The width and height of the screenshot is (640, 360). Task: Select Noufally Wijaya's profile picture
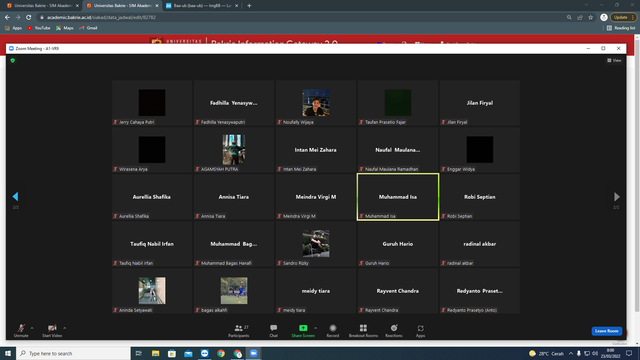coord(316,103)
